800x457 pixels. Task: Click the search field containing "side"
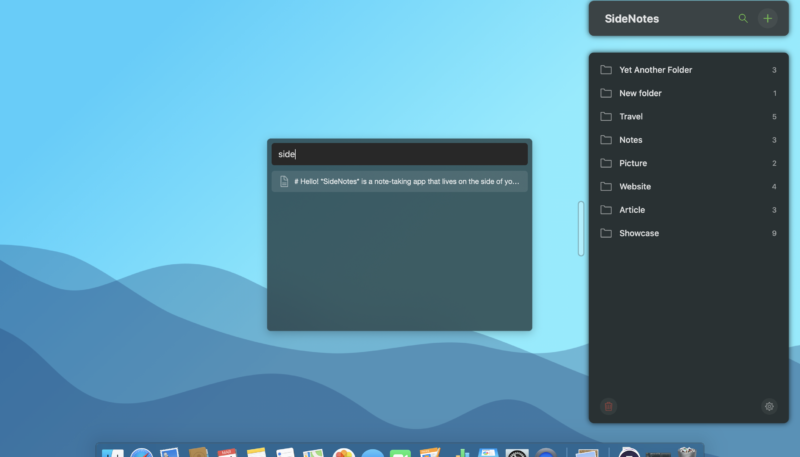coord(399,154)
